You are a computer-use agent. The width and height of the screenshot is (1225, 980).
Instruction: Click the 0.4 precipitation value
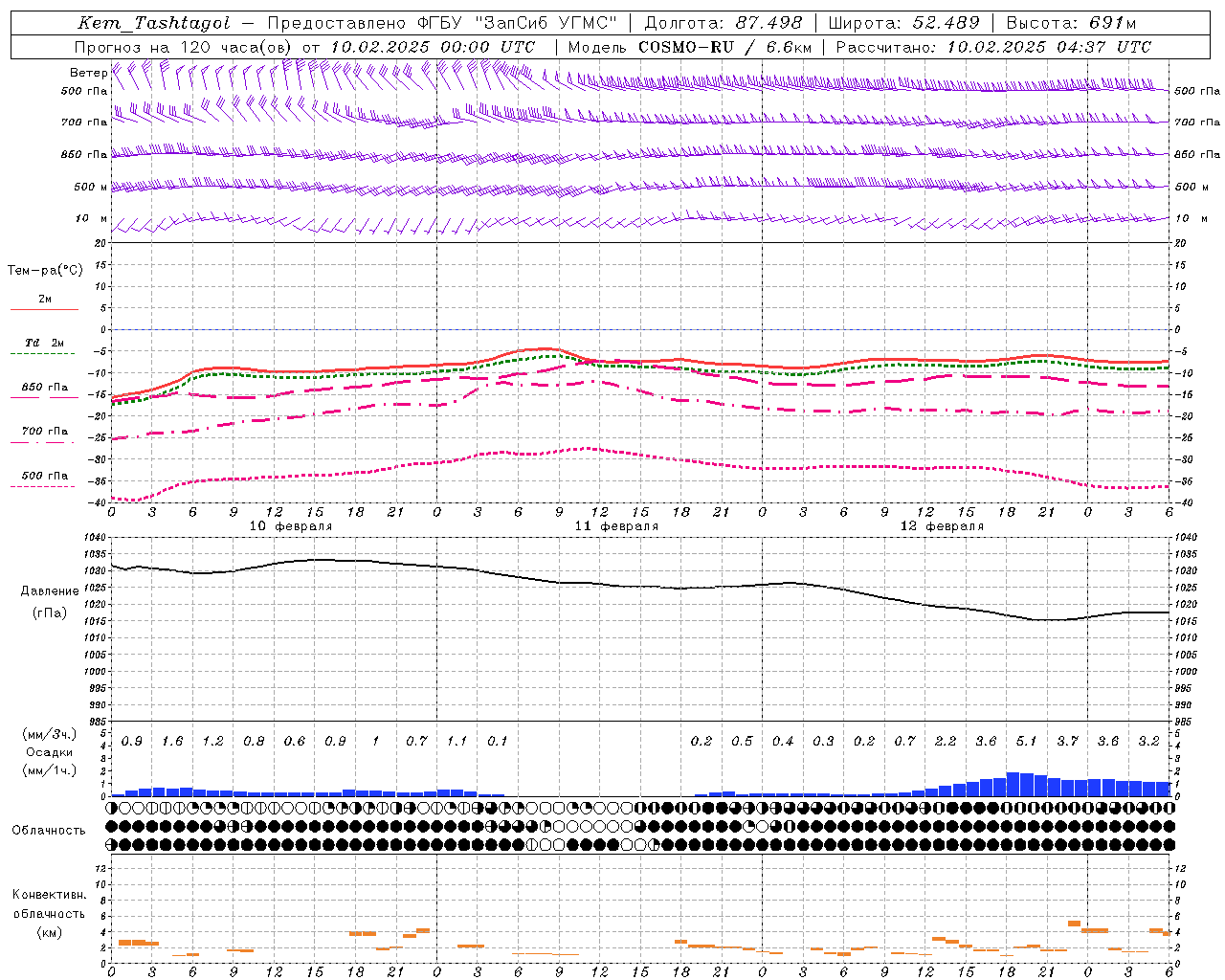click(782, 742)
